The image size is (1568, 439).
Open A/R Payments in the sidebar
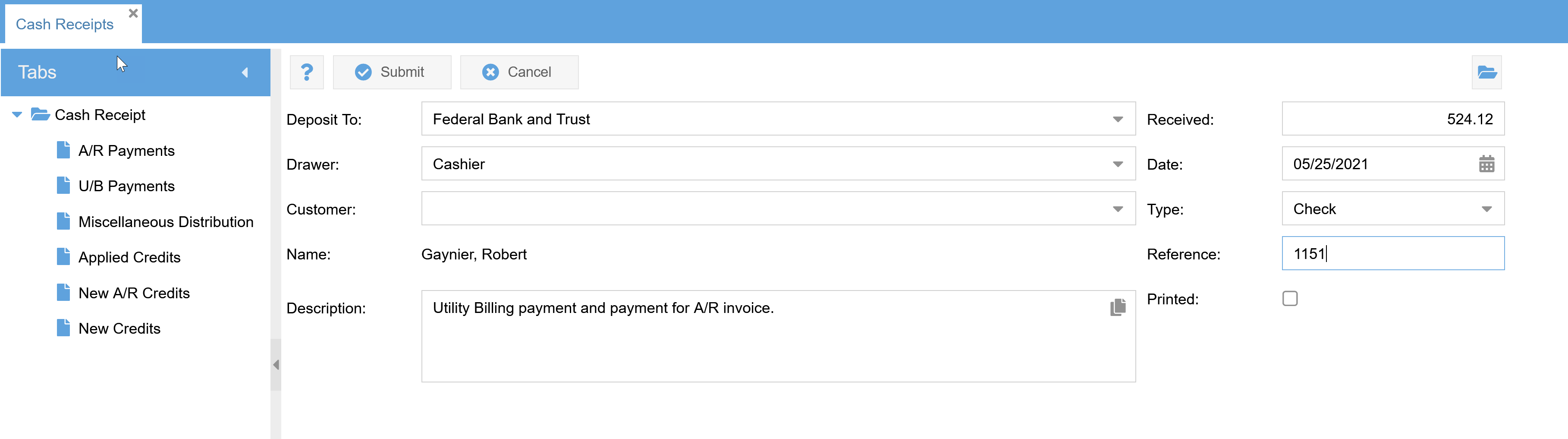[126, 150]
